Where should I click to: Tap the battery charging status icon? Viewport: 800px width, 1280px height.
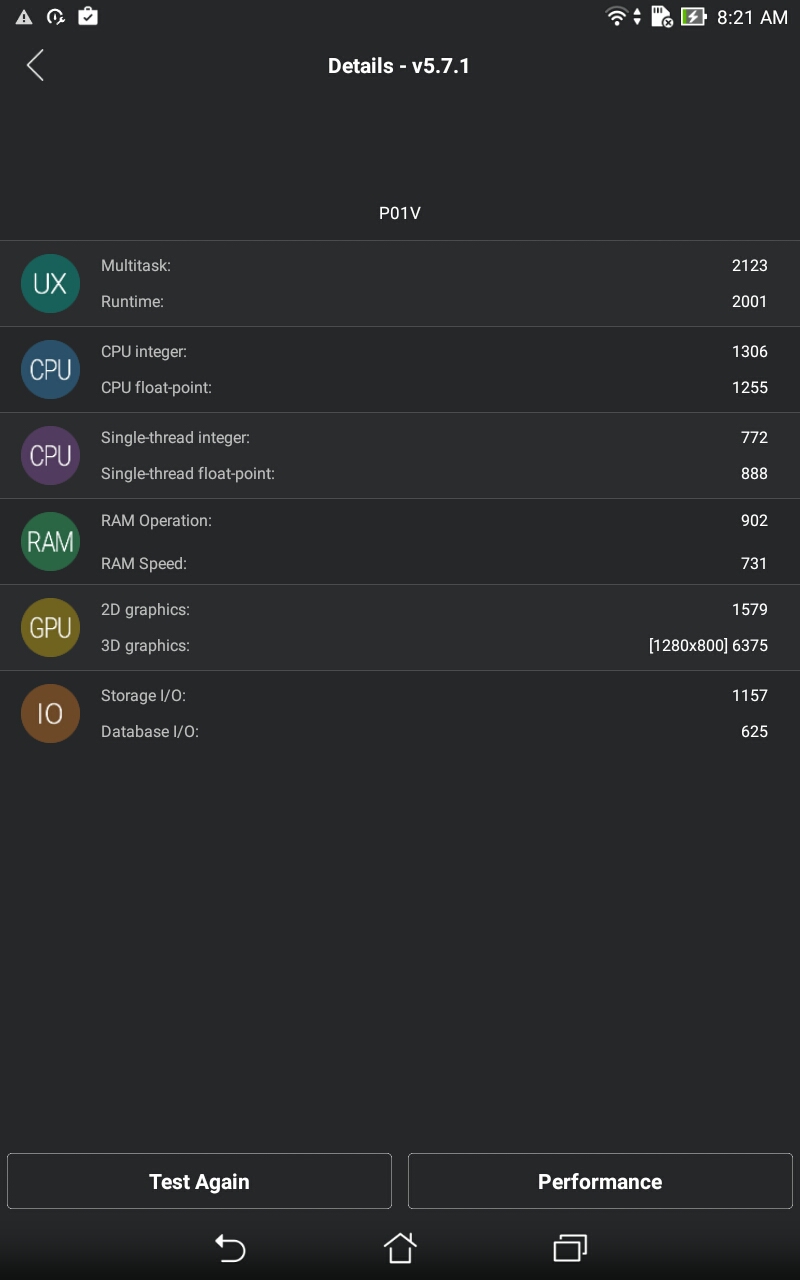click(693, 17)
